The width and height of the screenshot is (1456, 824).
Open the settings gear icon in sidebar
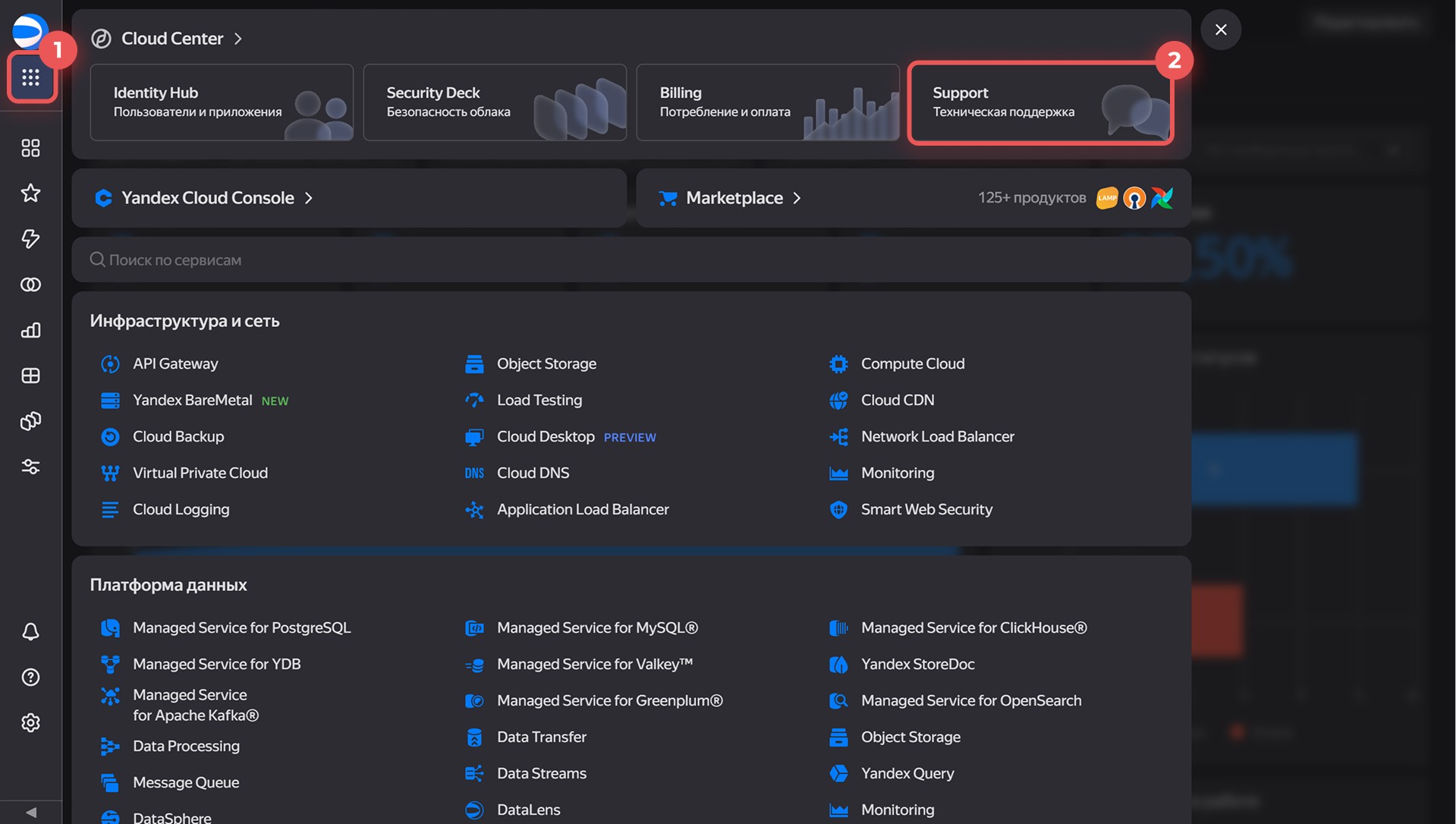tap(30, 722)
